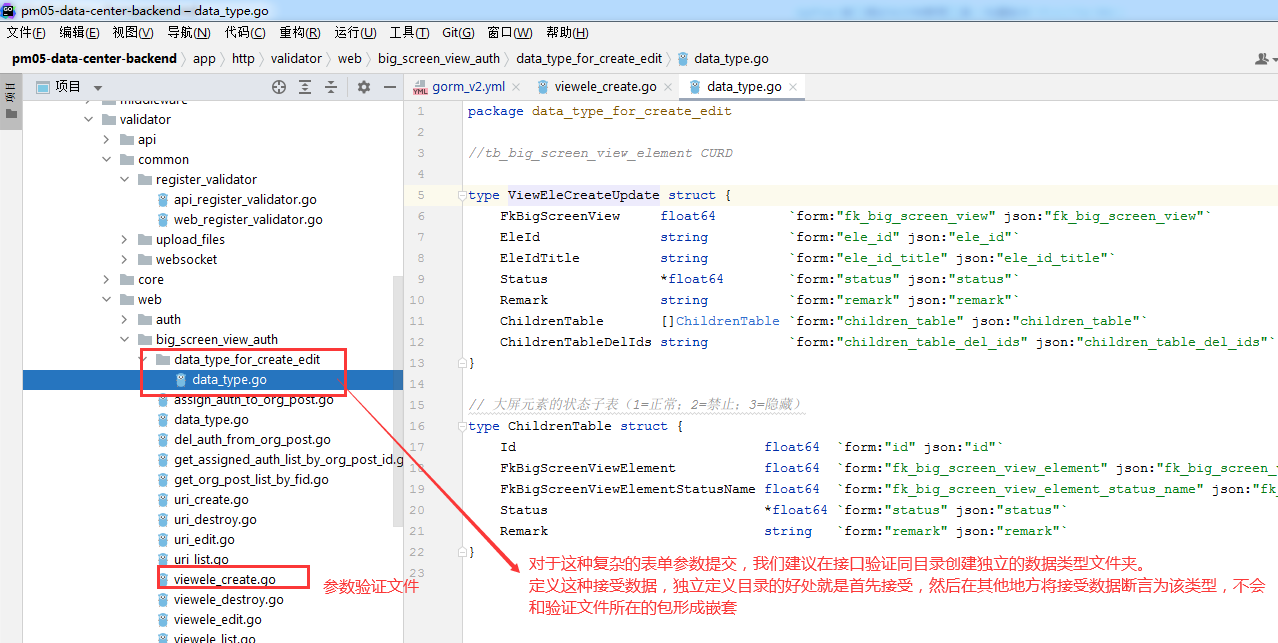The width and height of the screenshot is (1278, 643).
Task: Fold the ViewEleCreateUpdate struct at line 5
Action: tap(461, 195)
